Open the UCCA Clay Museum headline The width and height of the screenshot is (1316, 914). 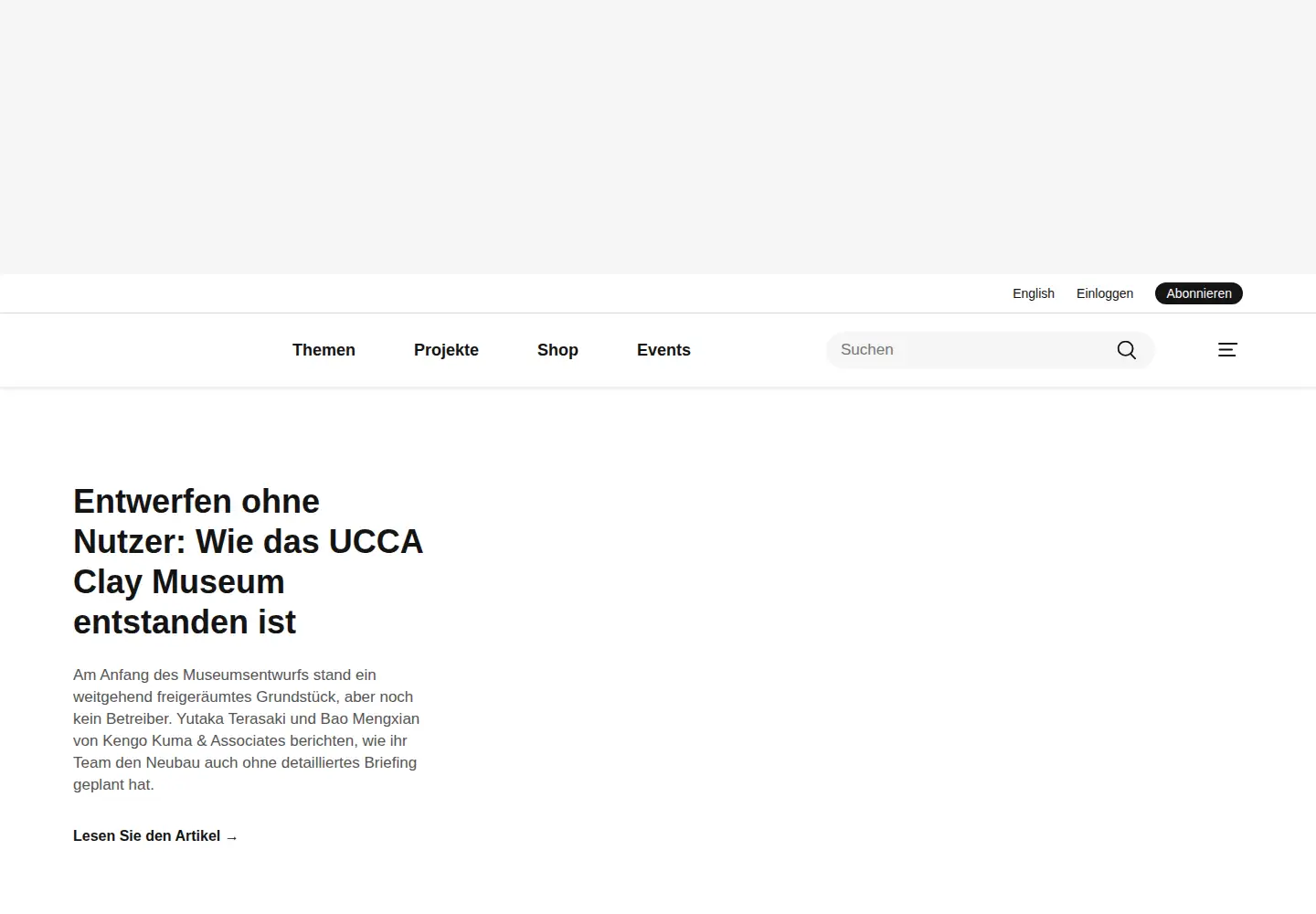point(248,561)
